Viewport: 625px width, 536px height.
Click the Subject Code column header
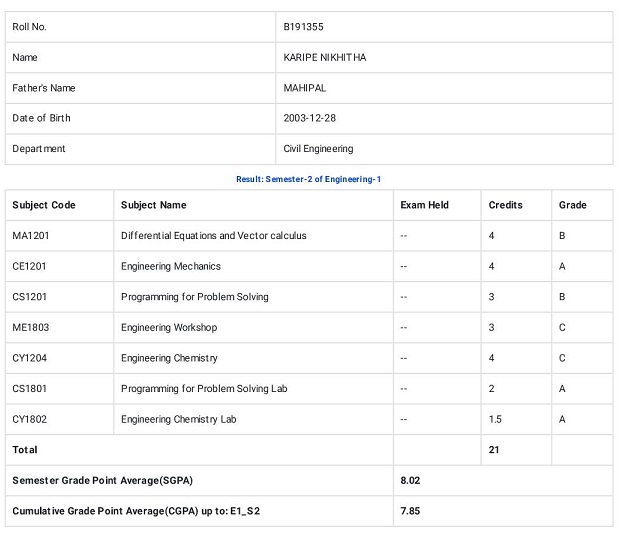pyautogui.click(x=44, y=205)
